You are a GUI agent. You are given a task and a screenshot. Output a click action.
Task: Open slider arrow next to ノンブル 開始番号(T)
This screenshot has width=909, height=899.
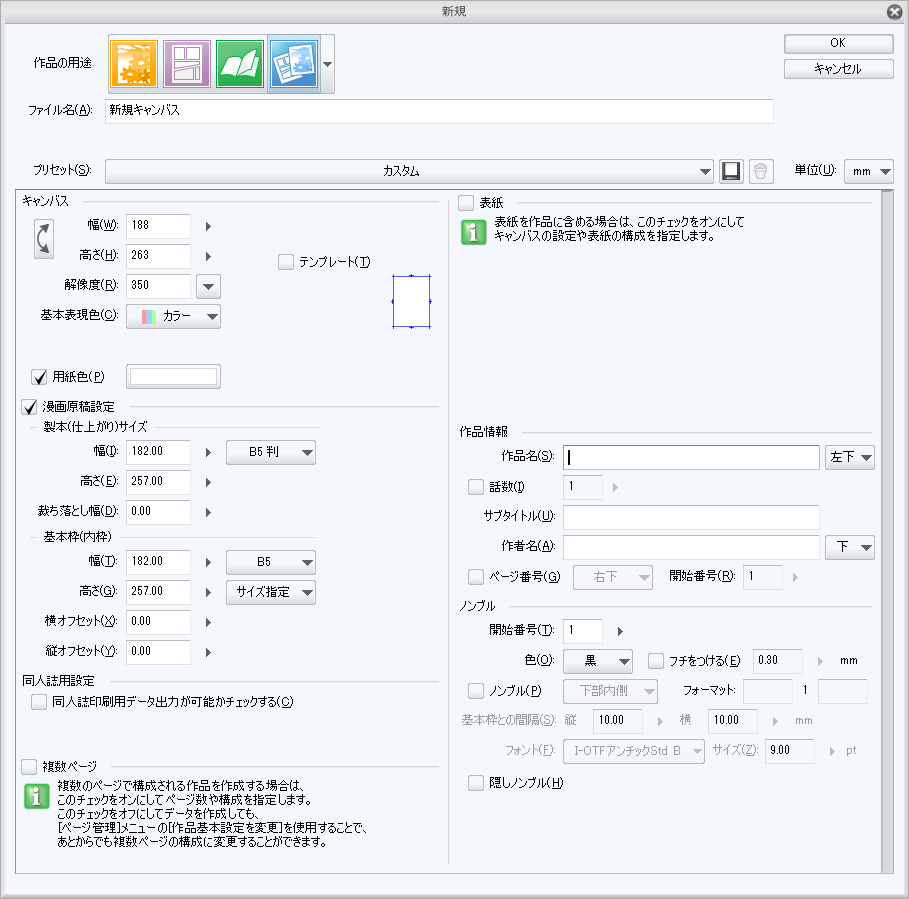click(x=620, y=631)
